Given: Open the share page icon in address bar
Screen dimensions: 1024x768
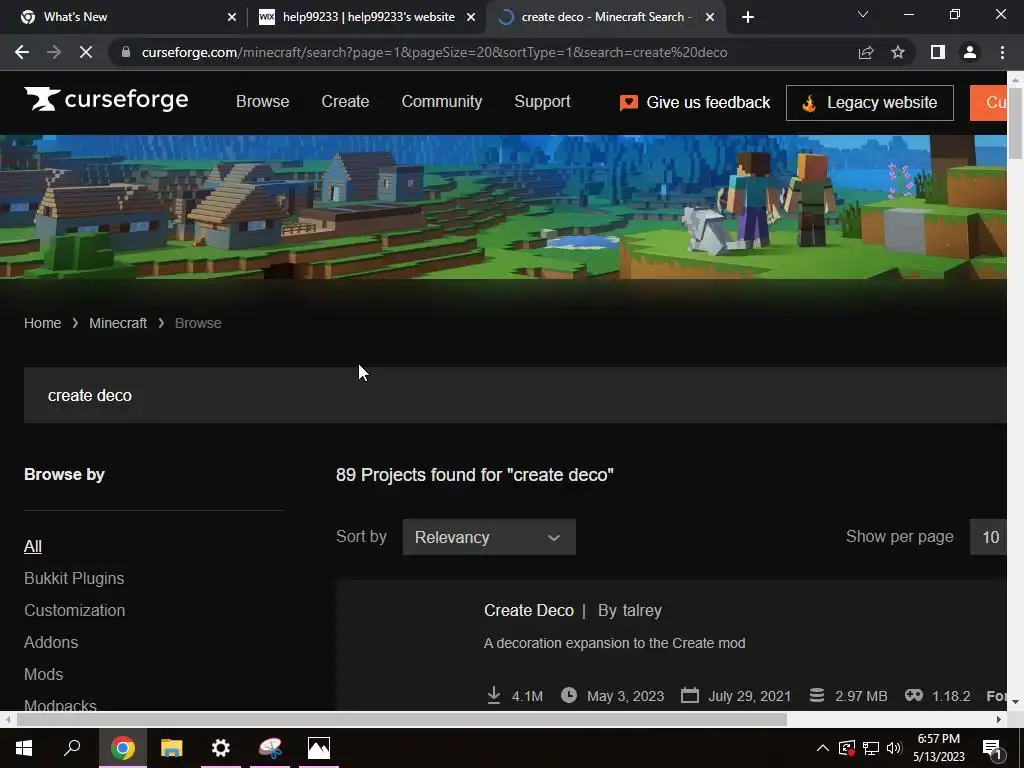Looking at the screenshot, I should 866,52.
